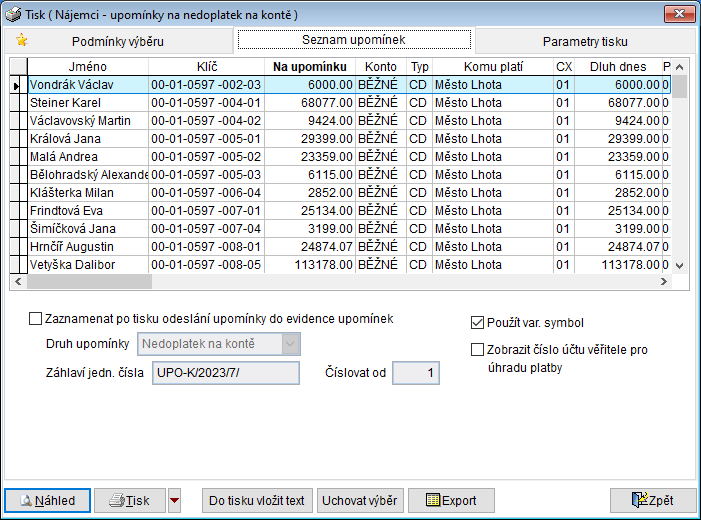This screenshot has height=520, width=701.
Task: Click the Uchovat výběr button
Action: pyautogui.click(x=359, y=500)
